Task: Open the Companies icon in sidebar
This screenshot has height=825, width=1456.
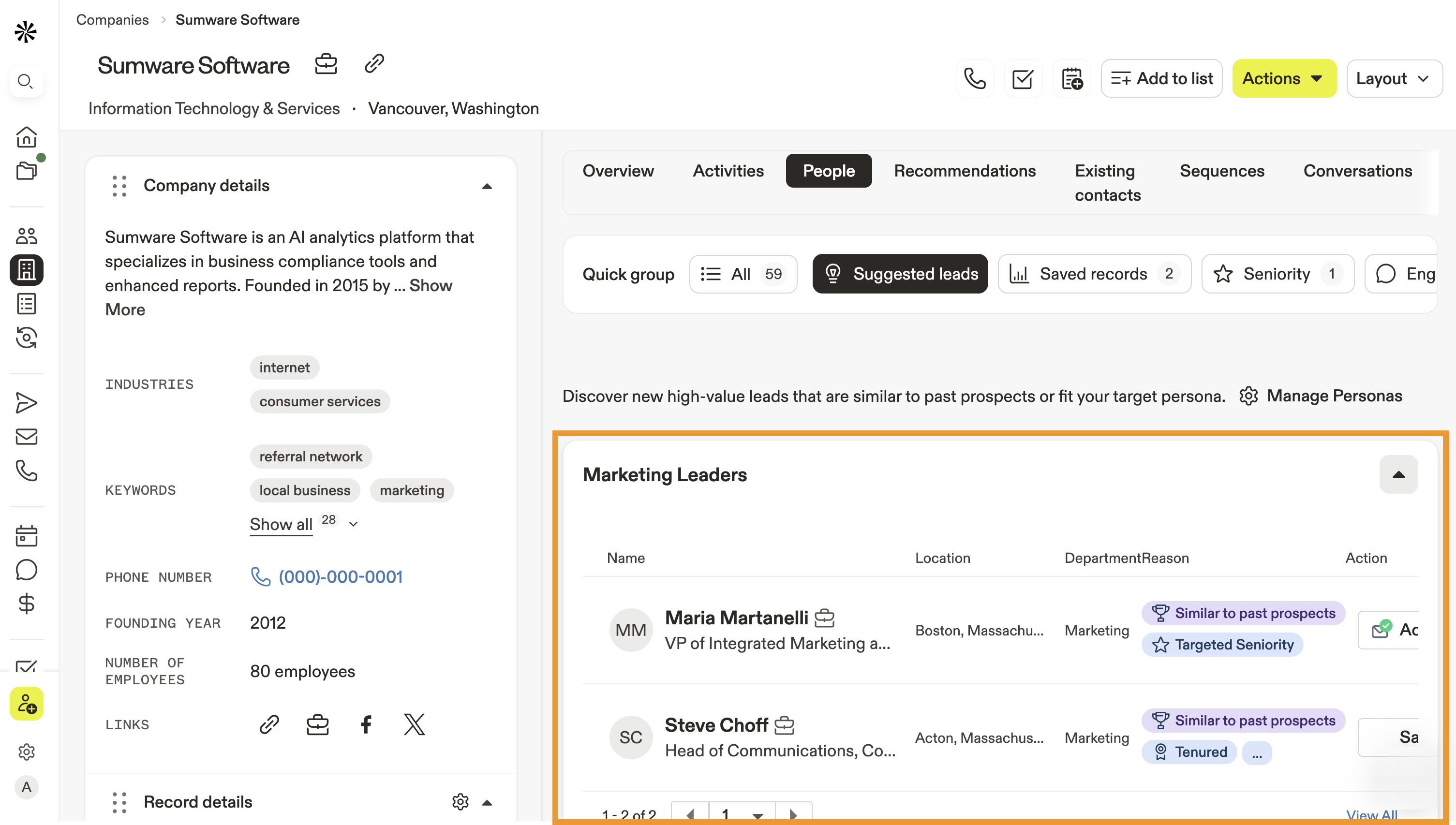Action: click(x=26, y=270)
